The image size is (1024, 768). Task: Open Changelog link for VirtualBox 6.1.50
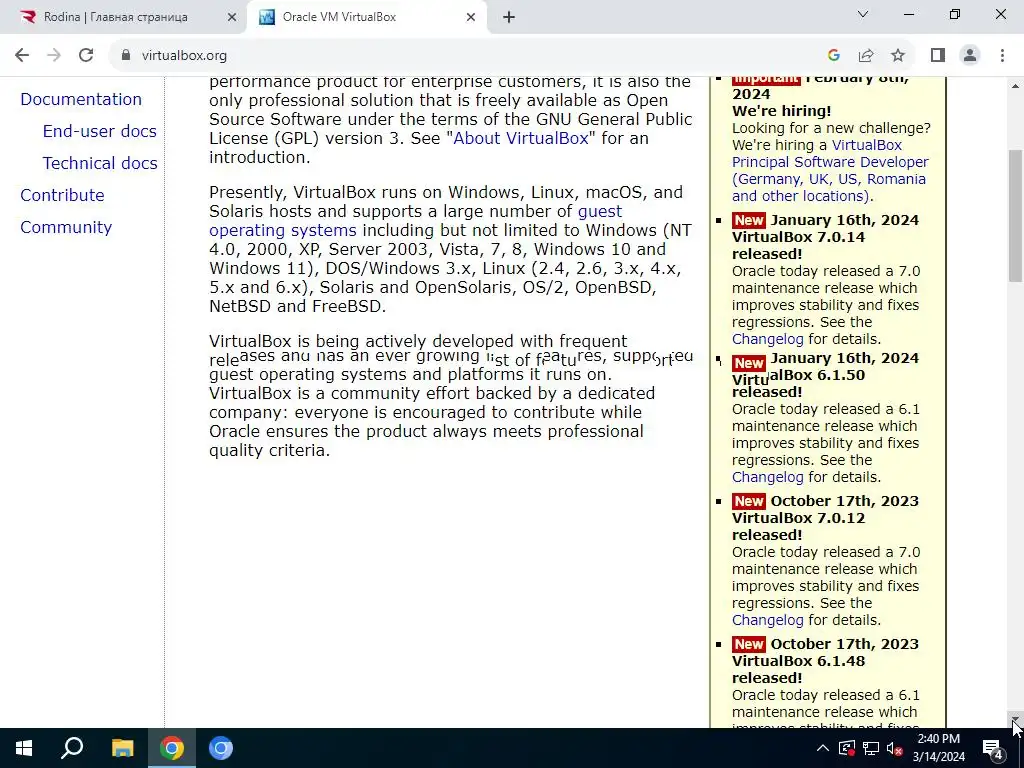(x=767, y=477)
